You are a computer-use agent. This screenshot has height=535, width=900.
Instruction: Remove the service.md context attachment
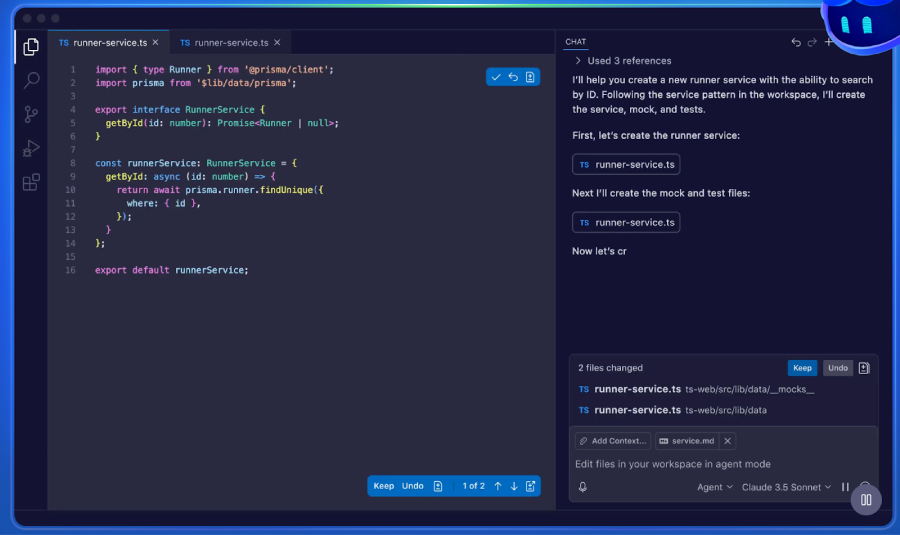point(727,441)
